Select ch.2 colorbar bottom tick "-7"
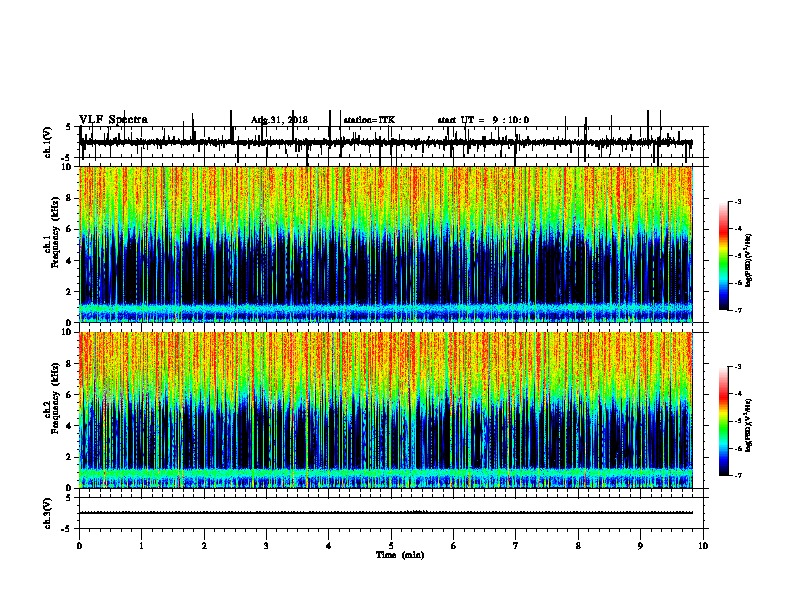Screen dimensions: 792x612 [737, 475]
